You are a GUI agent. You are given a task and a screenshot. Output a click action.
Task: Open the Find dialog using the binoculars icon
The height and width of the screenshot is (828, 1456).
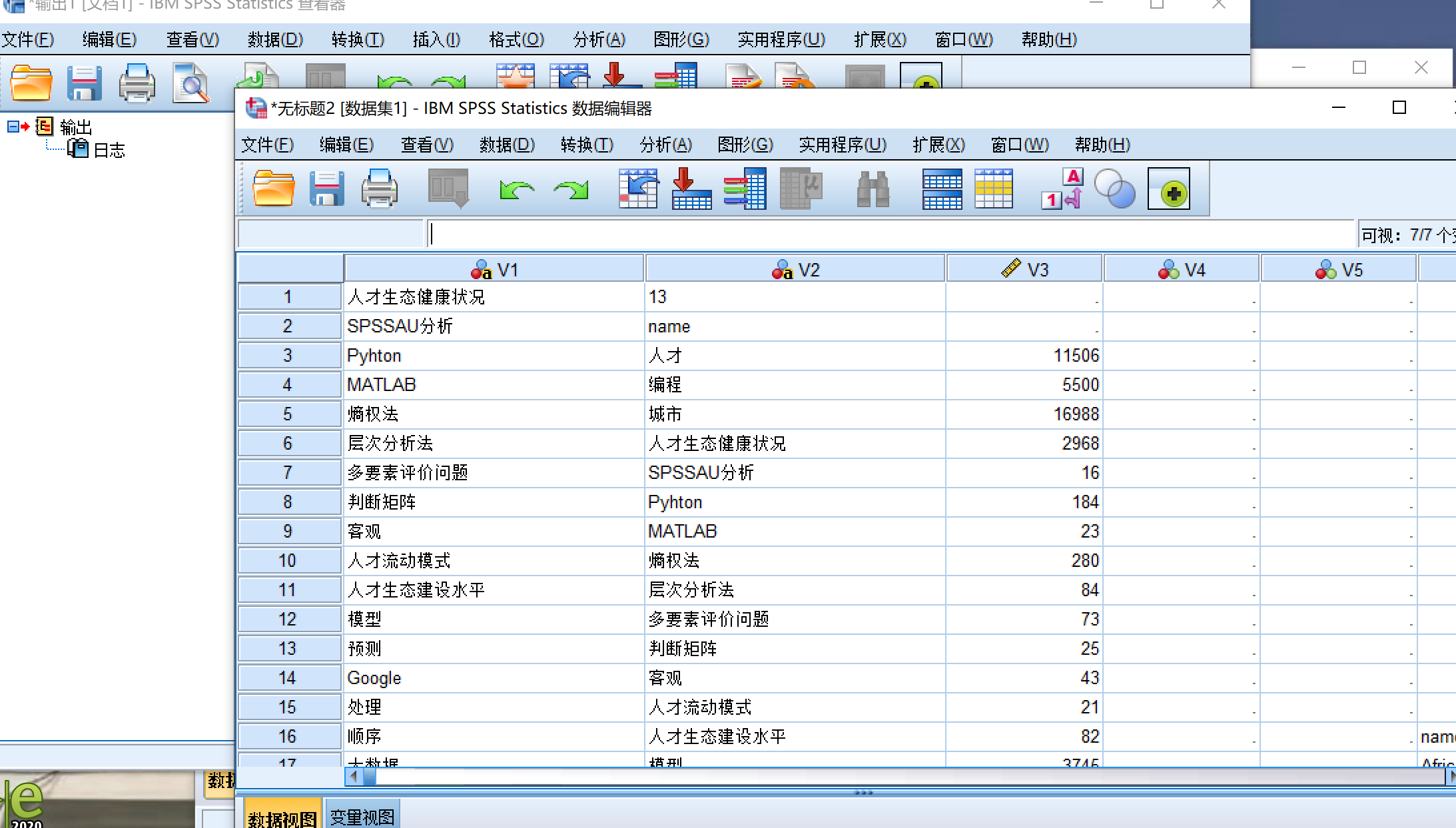(873, 189)
